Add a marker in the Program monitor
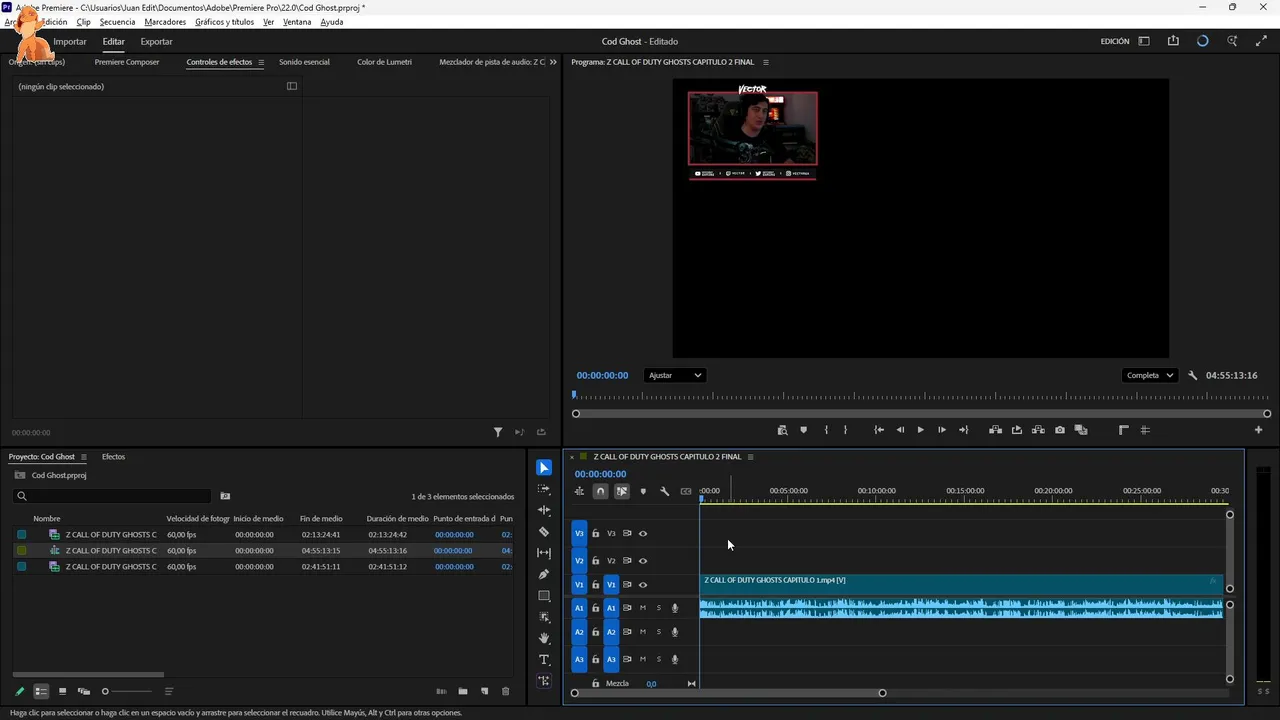Screen dimensions: 1280x720 click(803, 430)
